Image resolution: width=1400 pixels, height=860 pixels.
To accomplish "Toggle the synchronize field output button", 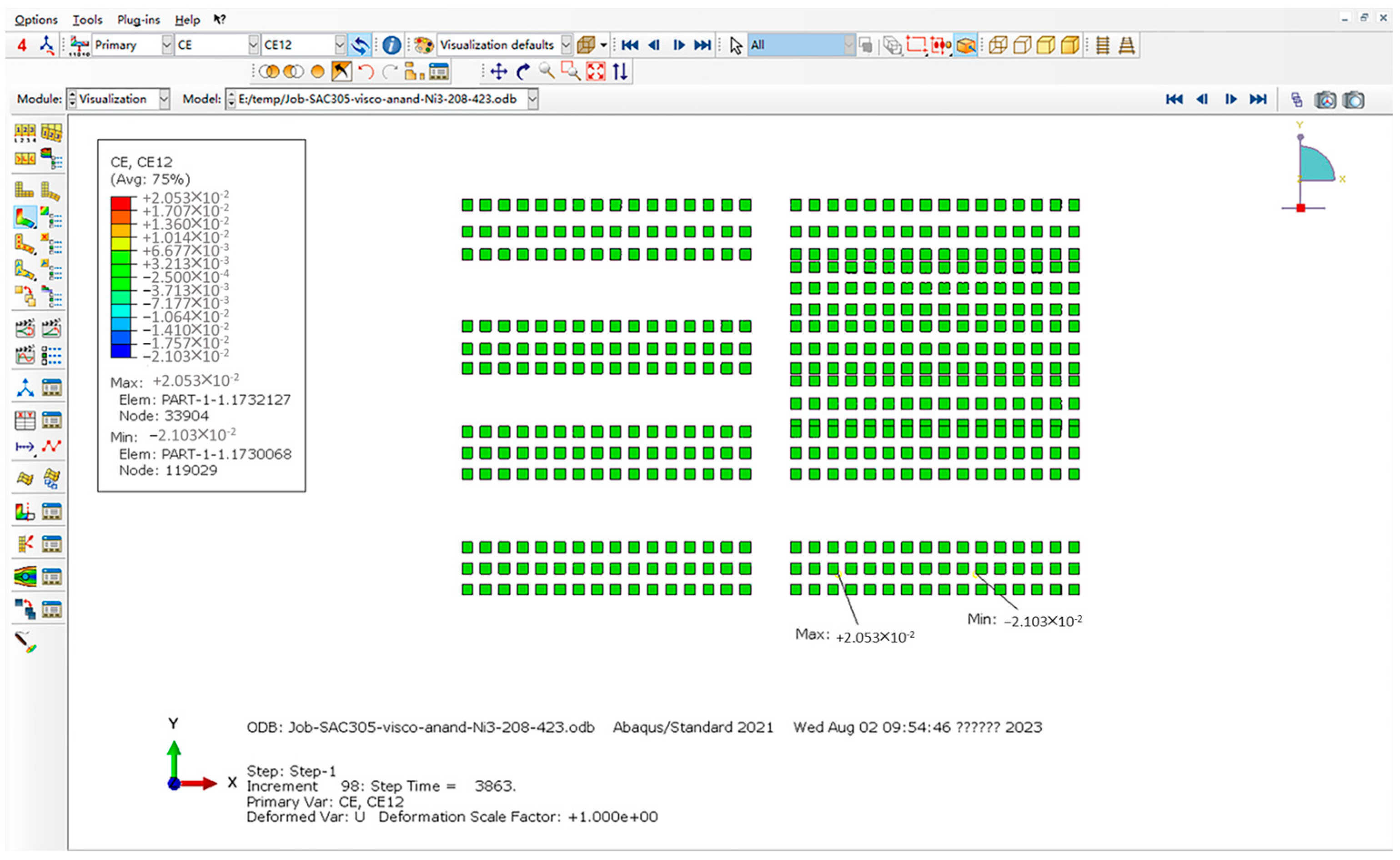I will (360, 45).
